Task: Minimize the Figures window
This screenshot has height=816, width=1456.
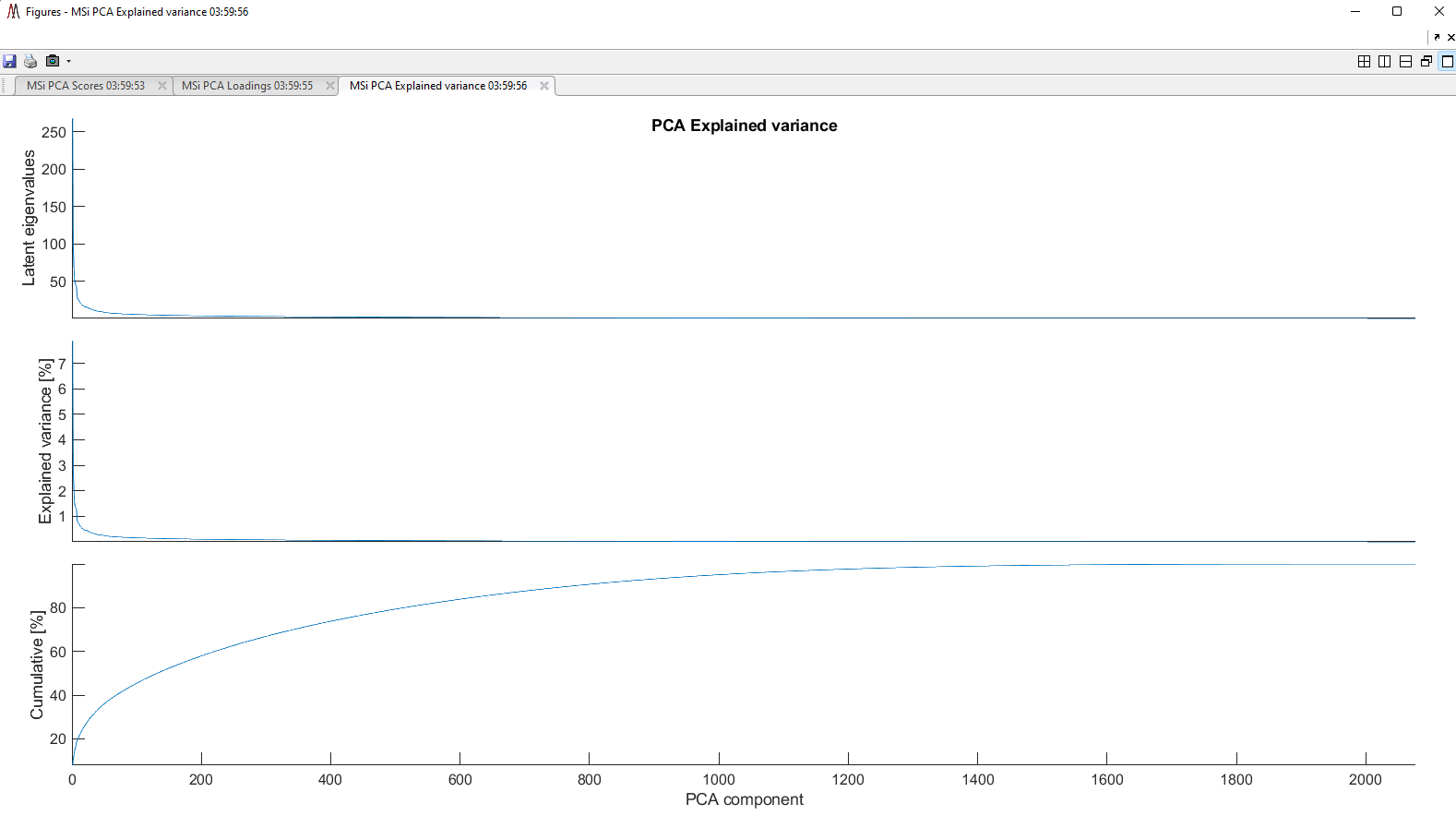Action: [x=1355, y=12]
